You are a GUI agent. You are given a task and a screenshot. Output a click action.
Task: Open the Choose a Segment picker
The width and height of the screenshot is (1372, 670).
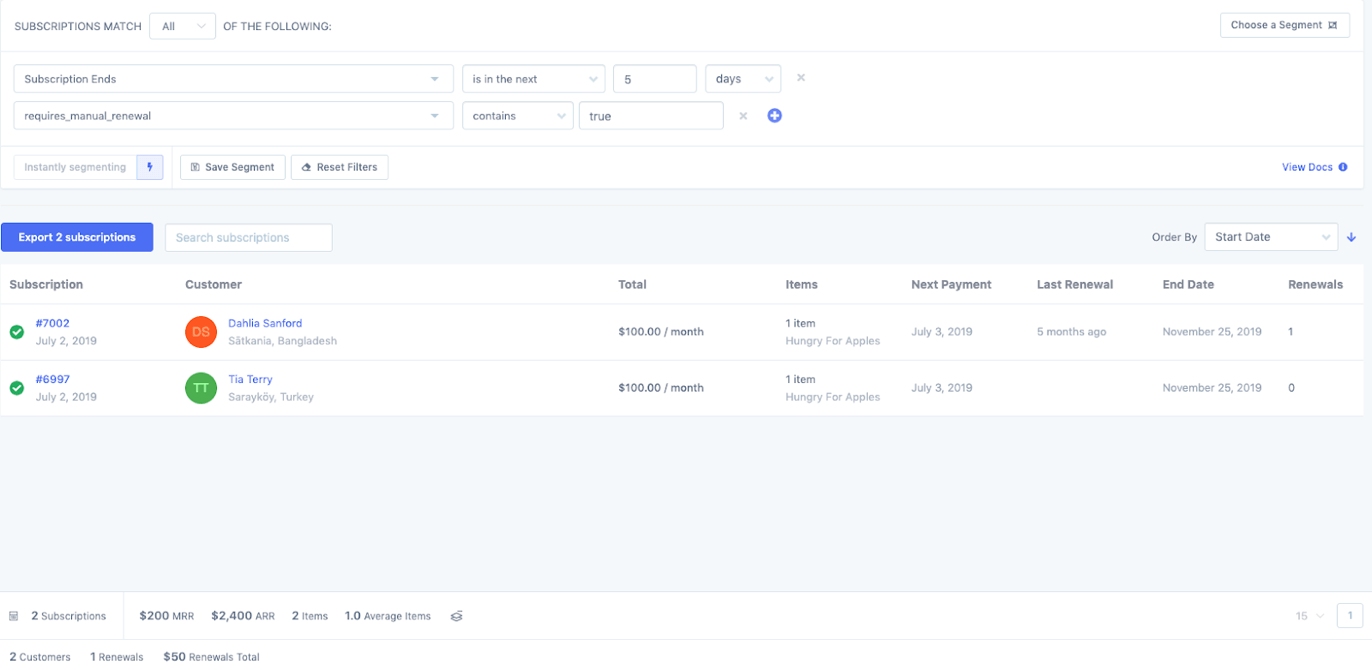pyautogui.click(x=1284, y=24)
